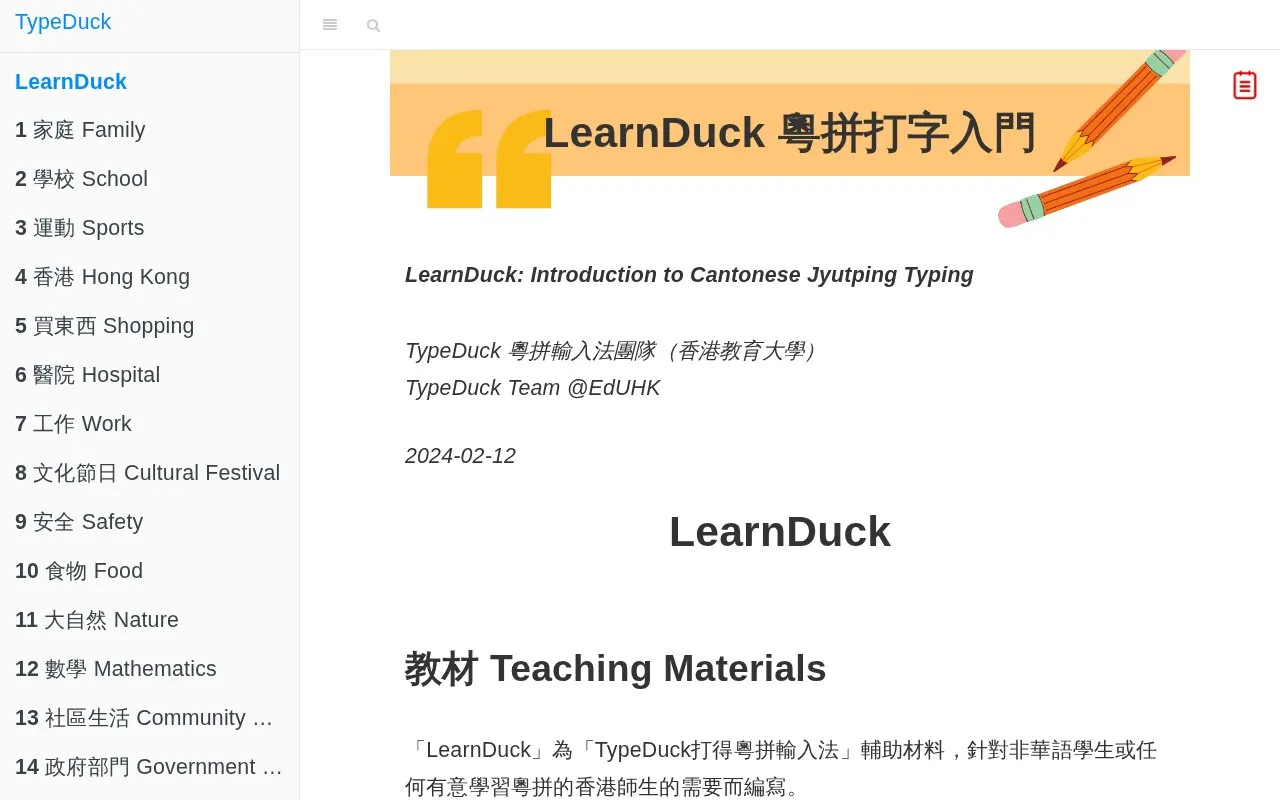
Task: Go to chapter 14 政府部門 Government
Action: pyautogui.click(x=149, y=767)
